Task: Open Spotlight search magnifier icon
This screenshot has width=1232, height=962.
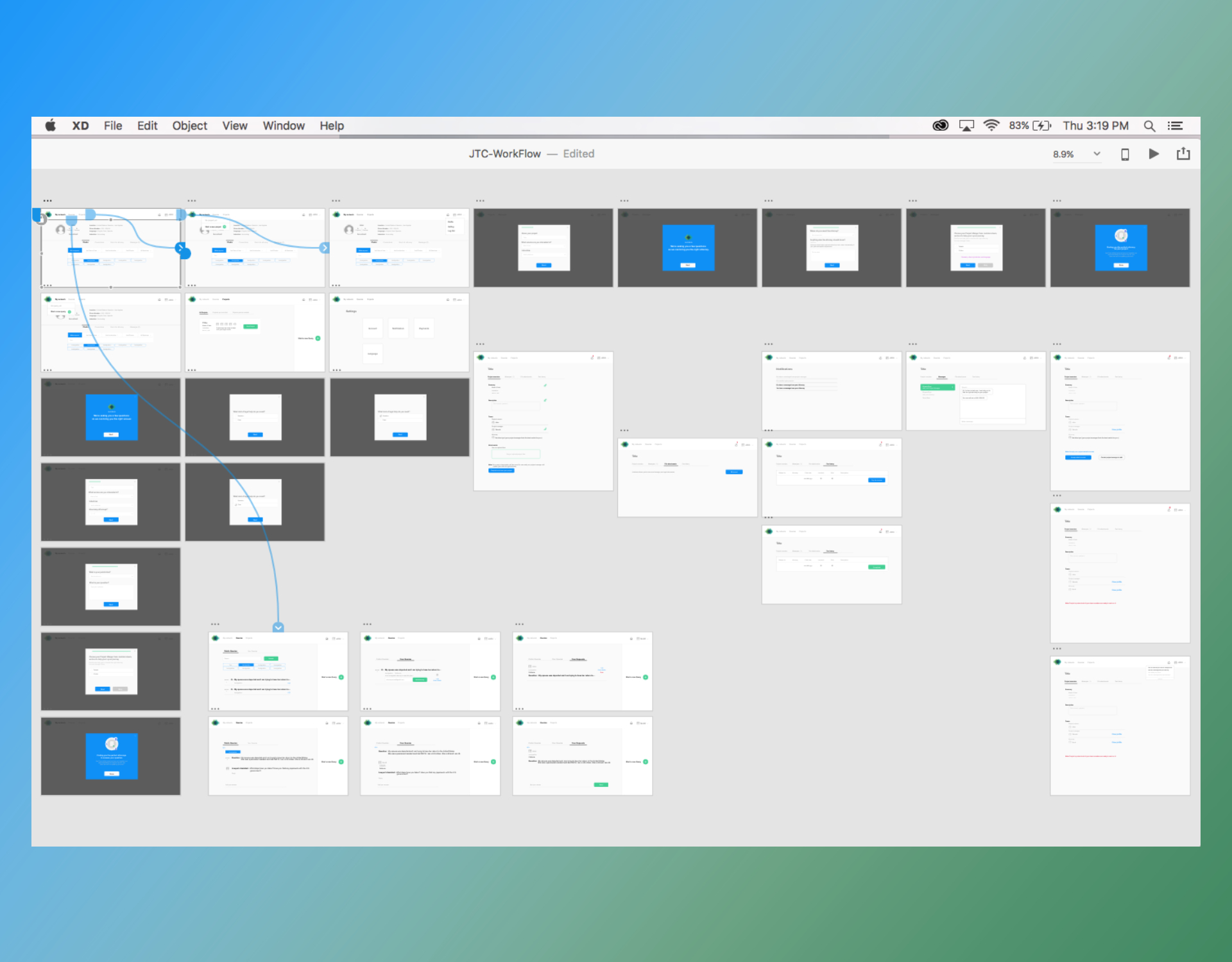Action: [1149, 126]
